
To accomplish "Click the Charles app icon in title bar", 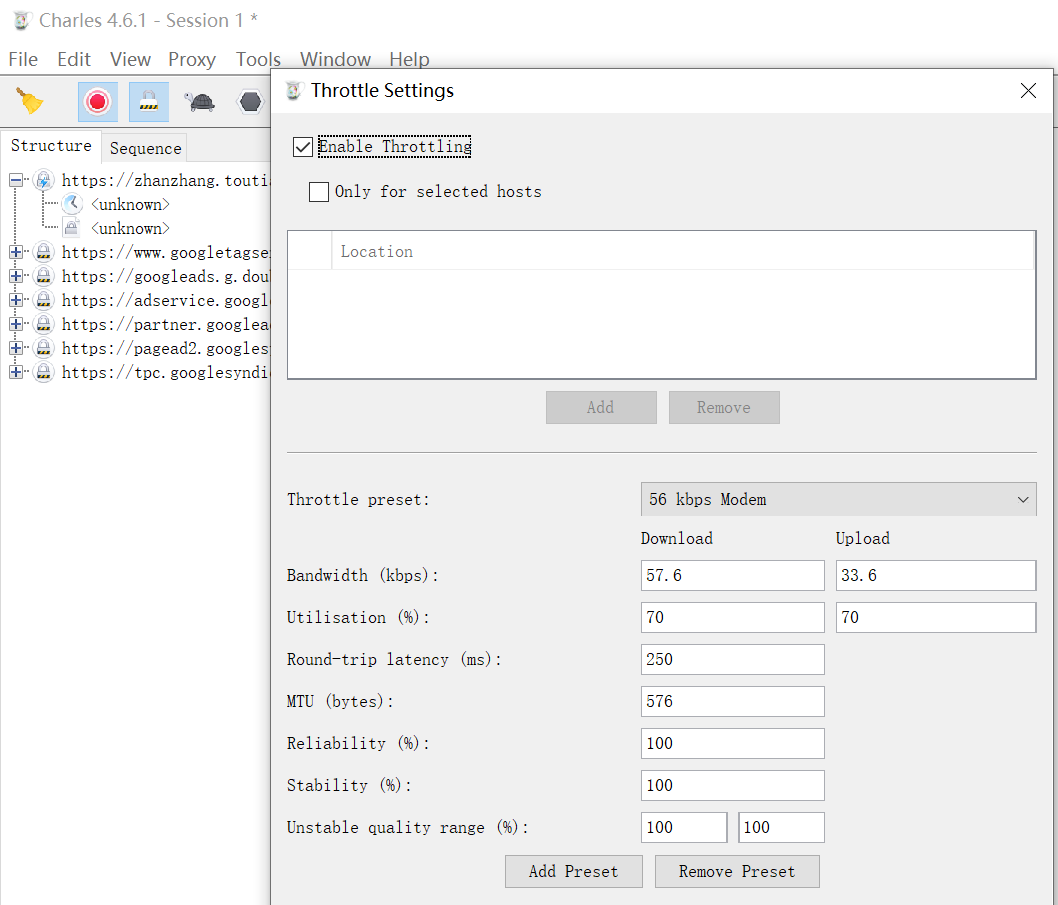I will (x=22, y=20).
